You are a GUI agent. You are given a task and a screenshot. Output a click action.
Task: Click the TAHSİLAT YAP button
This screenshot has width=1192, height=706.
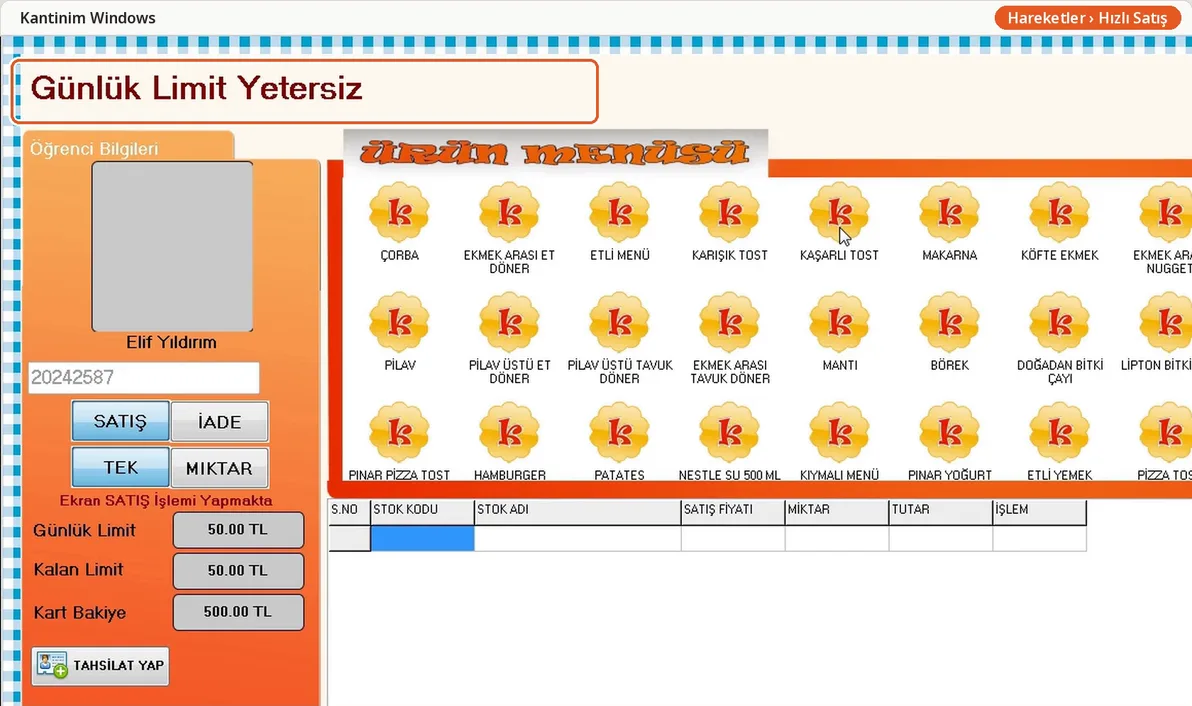click(100, 666)
